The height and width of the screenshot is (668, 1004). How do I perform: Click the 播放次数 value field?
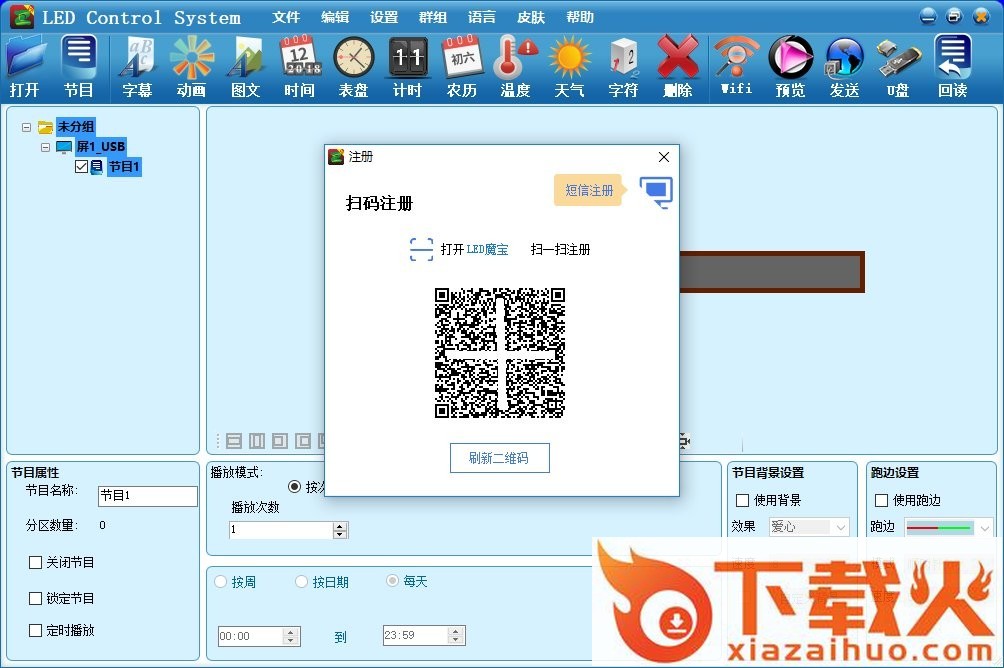pos(281,530)
